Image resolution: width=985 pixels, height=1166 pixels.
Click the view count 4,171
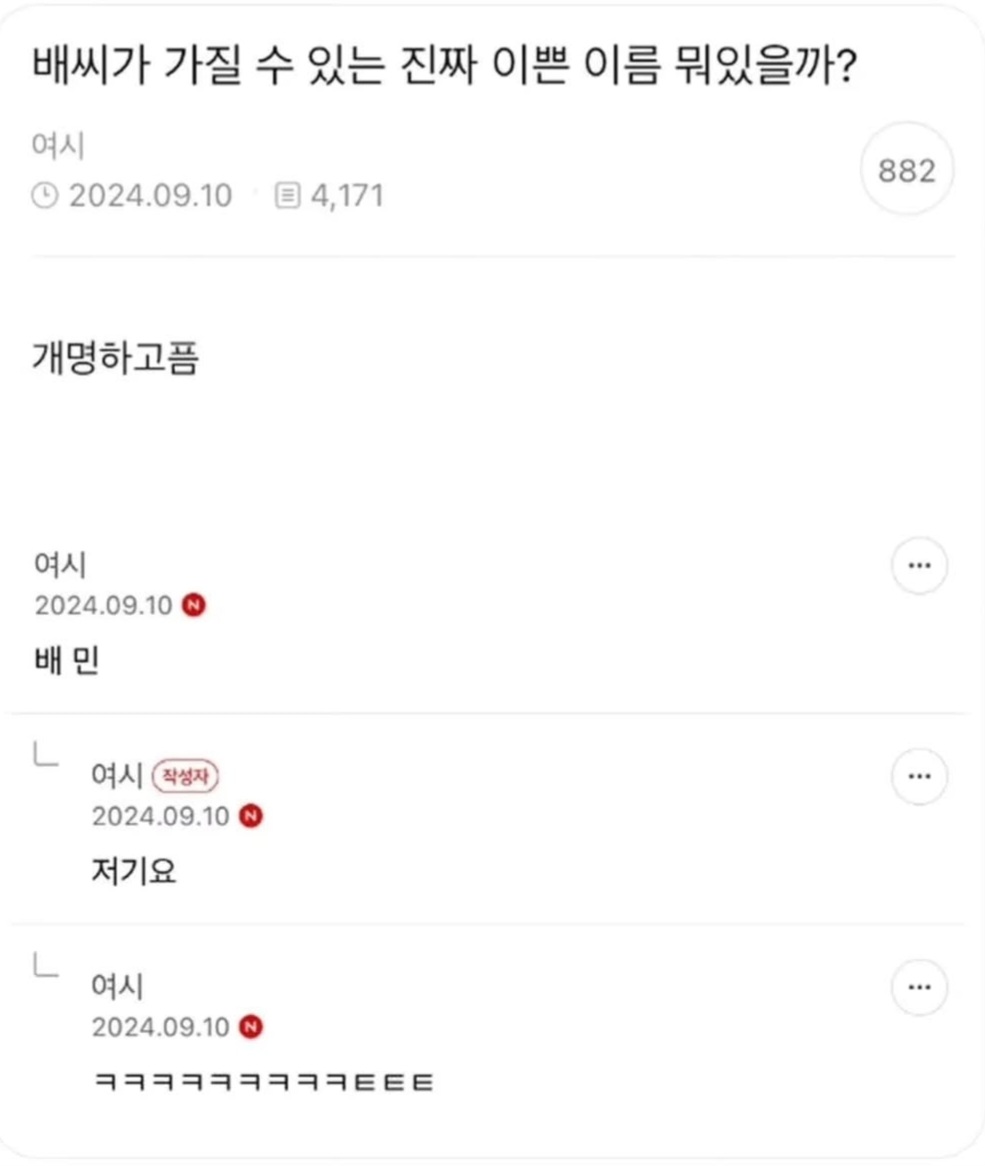[347, 196]
